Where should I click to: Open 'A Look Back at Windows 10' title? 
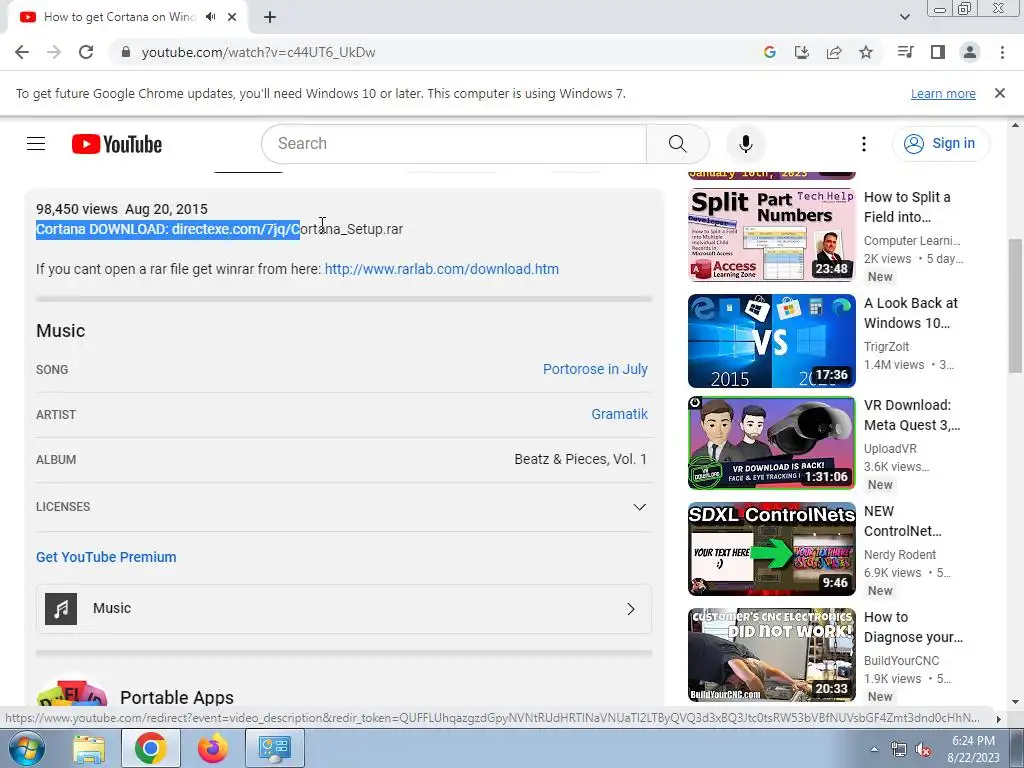910,313
